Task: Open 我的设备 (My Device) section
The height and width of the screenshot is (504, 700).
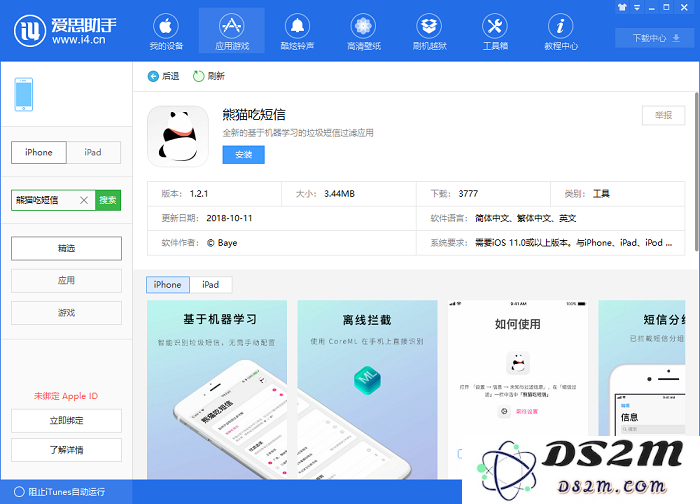Action: coord(166,31)
